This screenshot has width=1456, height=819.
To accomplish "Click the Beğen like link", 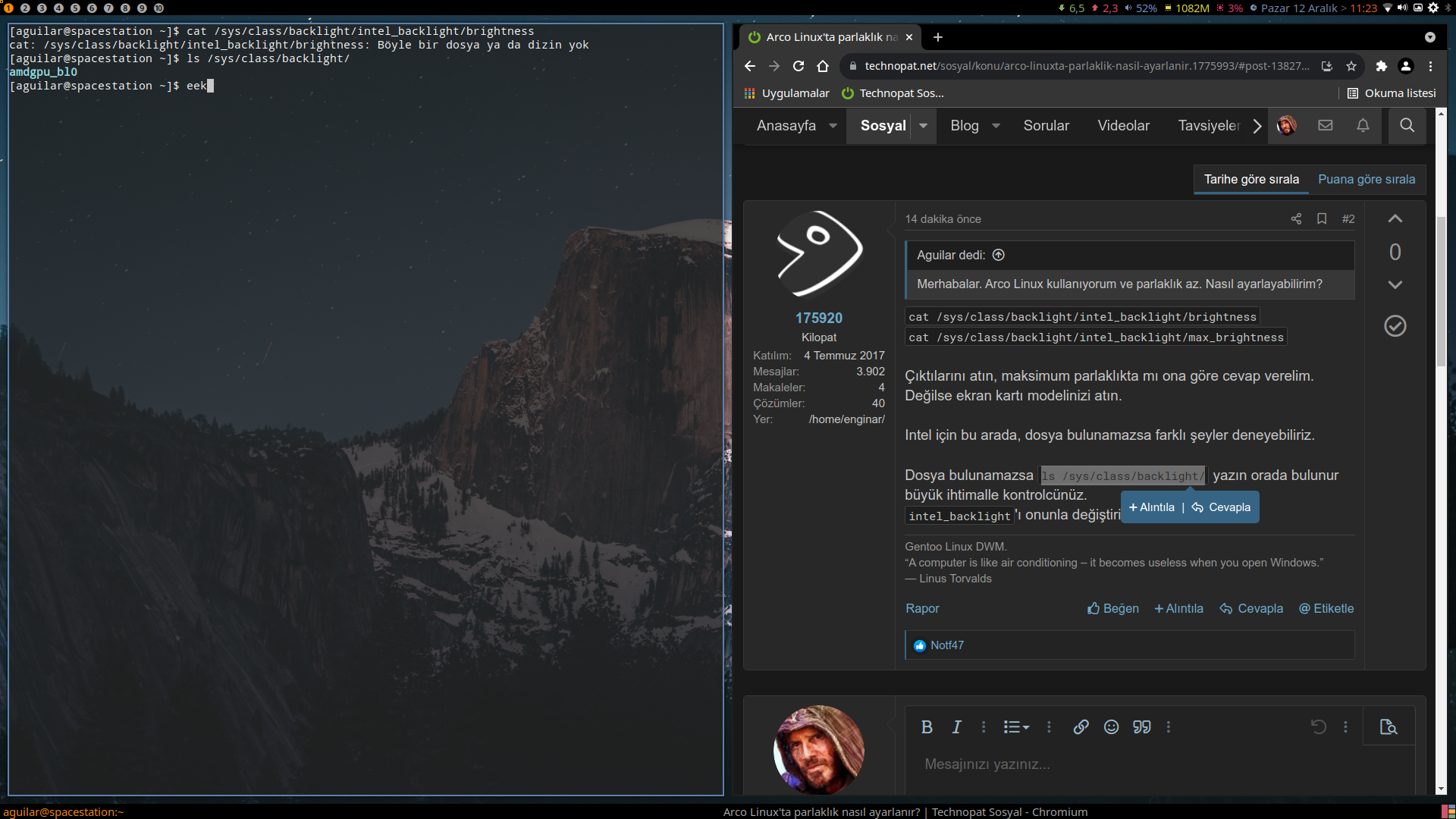I will click(1112, 608).
